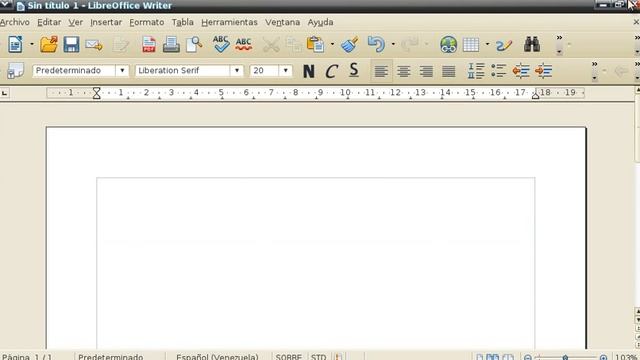The width and height of the screenshot is (640, 360).
Task: Toggle numbered list
Action: [x=476, y=71]
